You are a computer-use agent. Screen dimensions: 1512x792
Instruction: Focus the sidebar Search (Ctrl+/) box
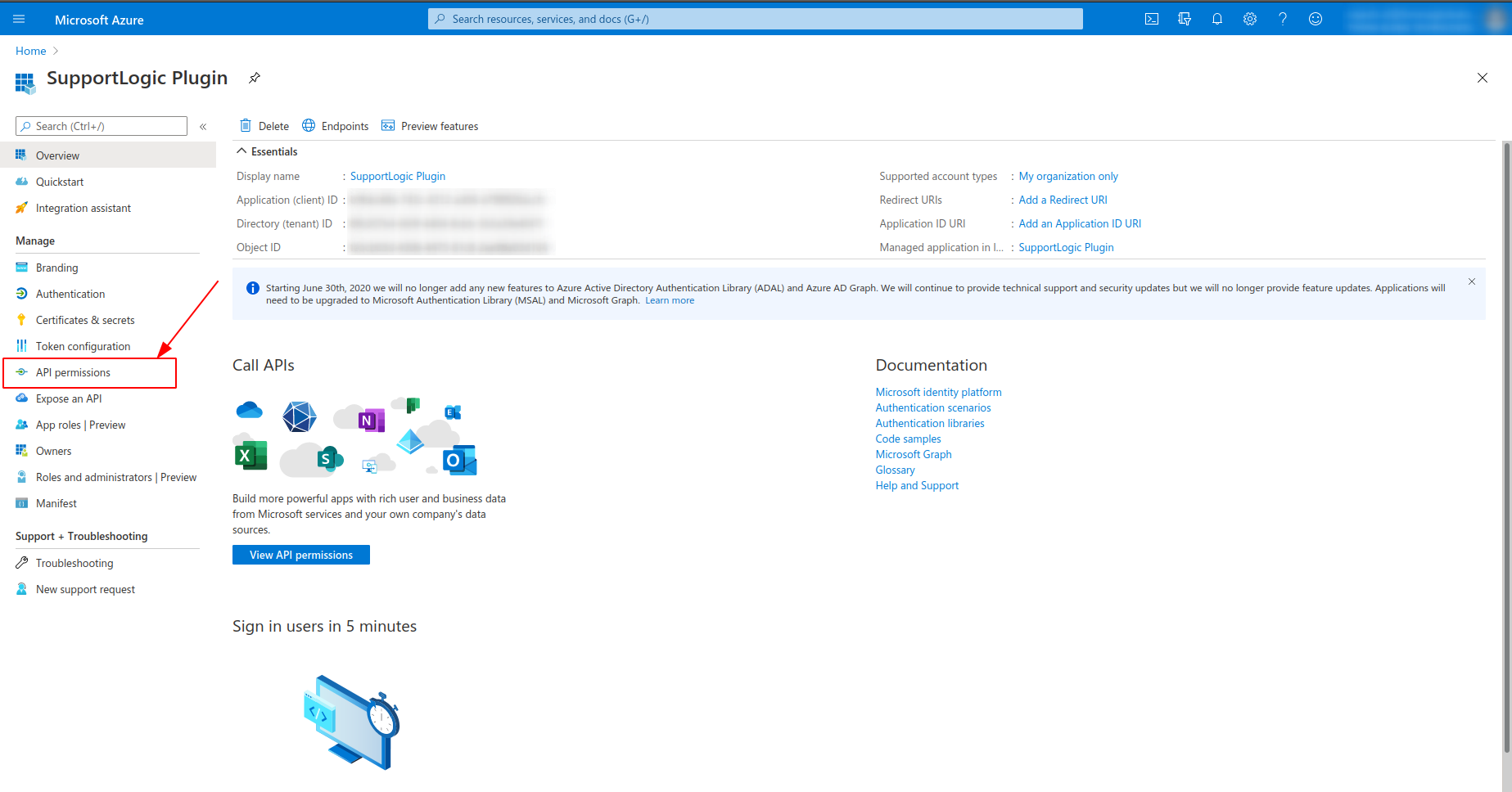coord(102,126)
